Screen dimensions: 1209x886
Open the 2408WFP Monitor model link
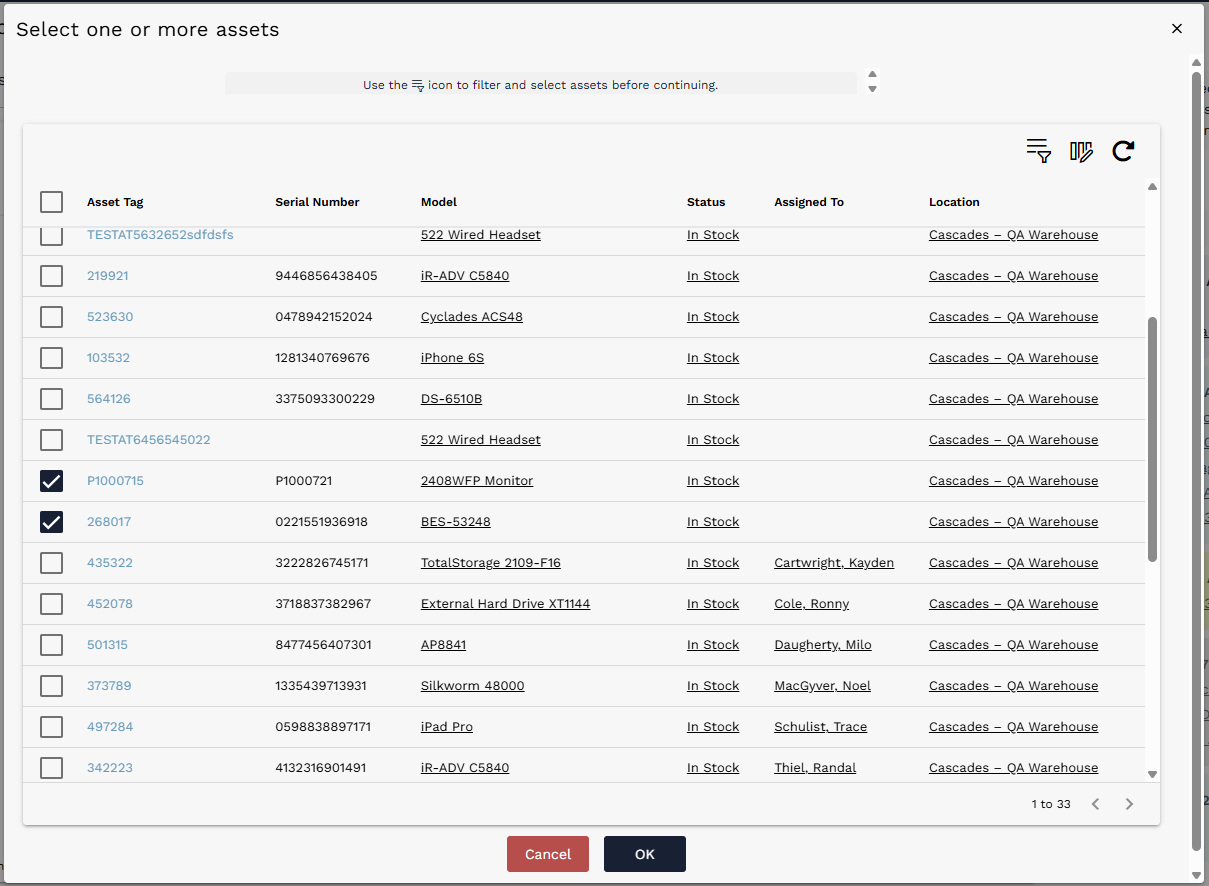[x=477, y=481]
